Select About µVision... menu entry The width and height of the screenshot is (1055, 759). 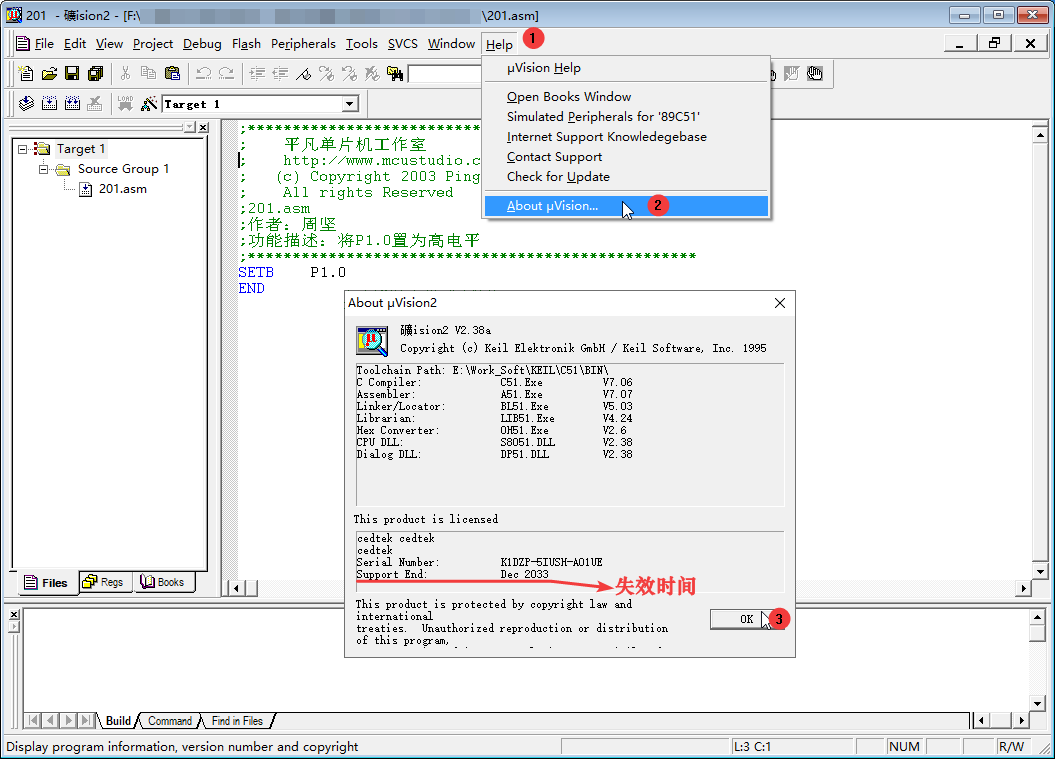pyautogui.click(x=626, y=206)
